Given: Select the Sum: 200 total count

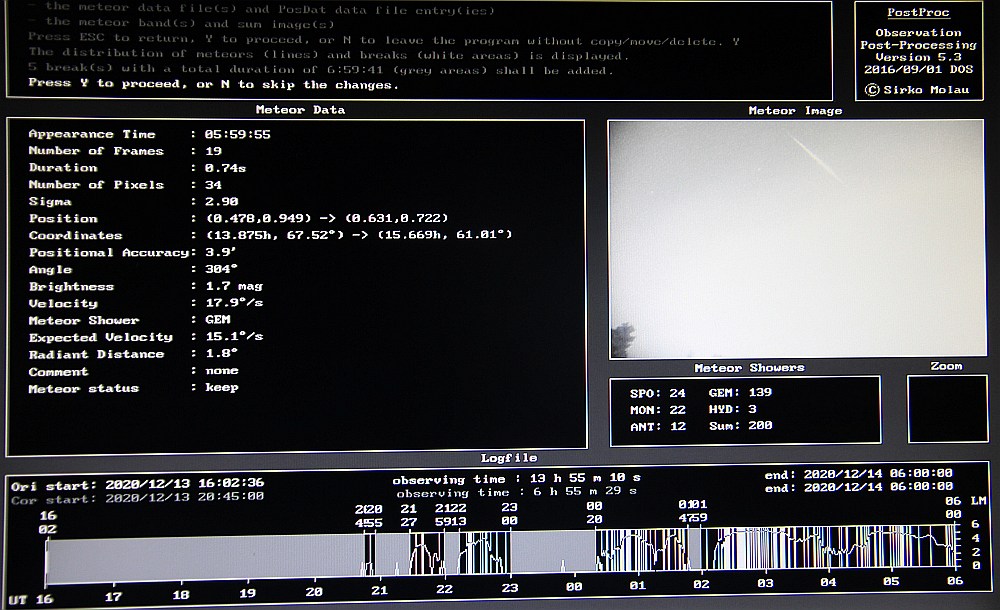Looking at the screenshot, I should (740, 426).
